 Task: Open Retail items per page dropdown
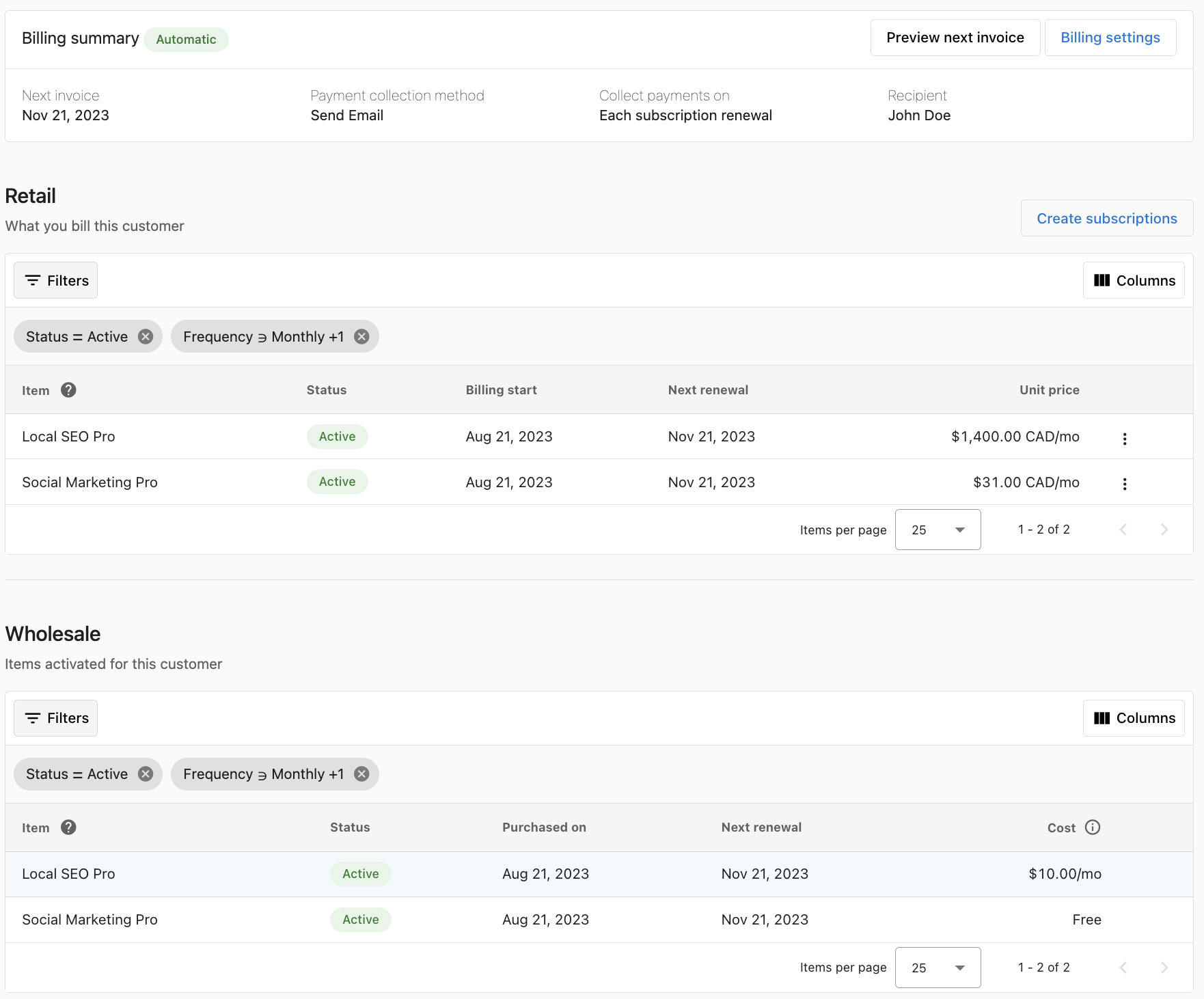938,530
